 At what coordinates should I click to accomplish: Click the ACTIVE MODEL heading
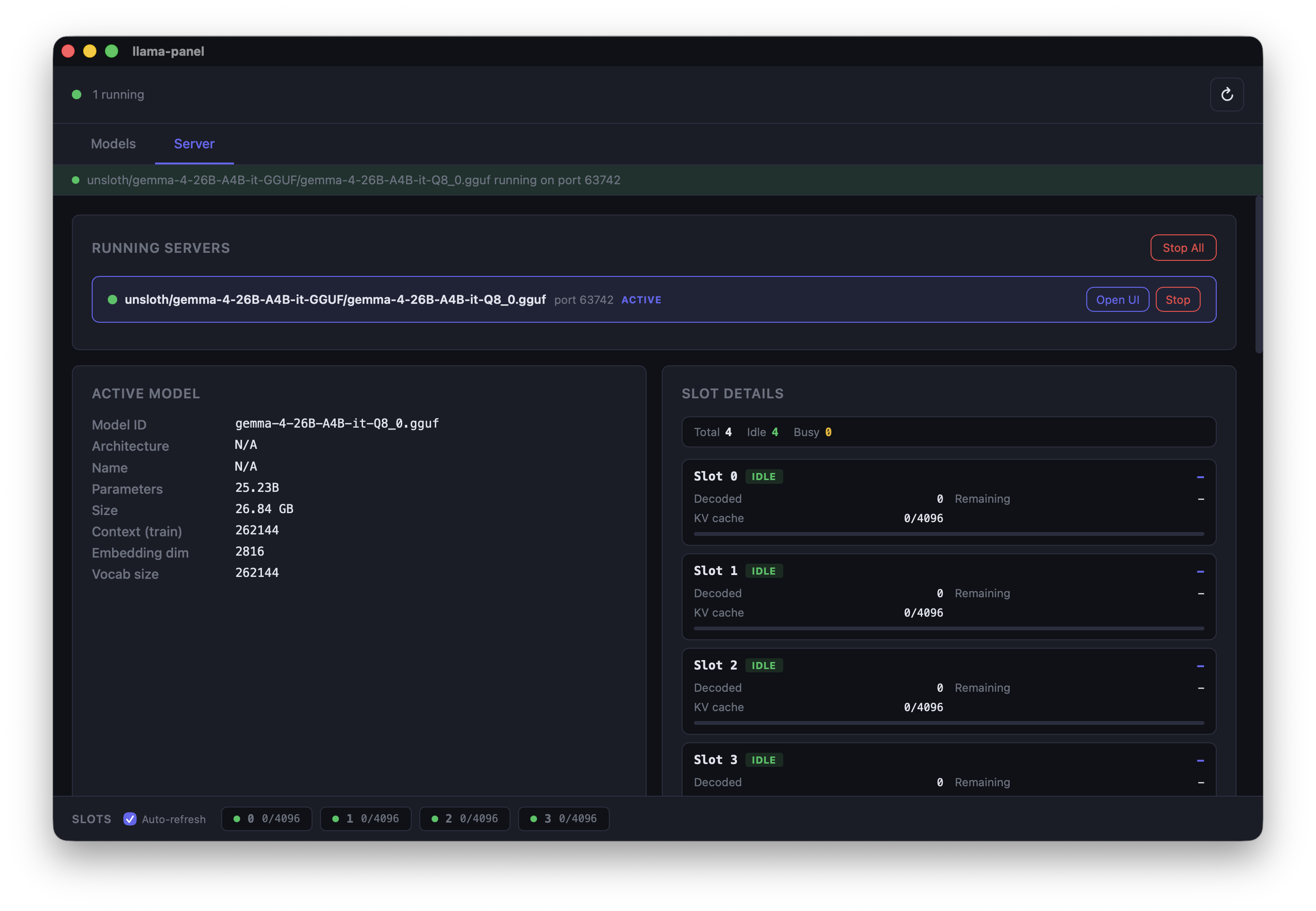click(146, 393)
